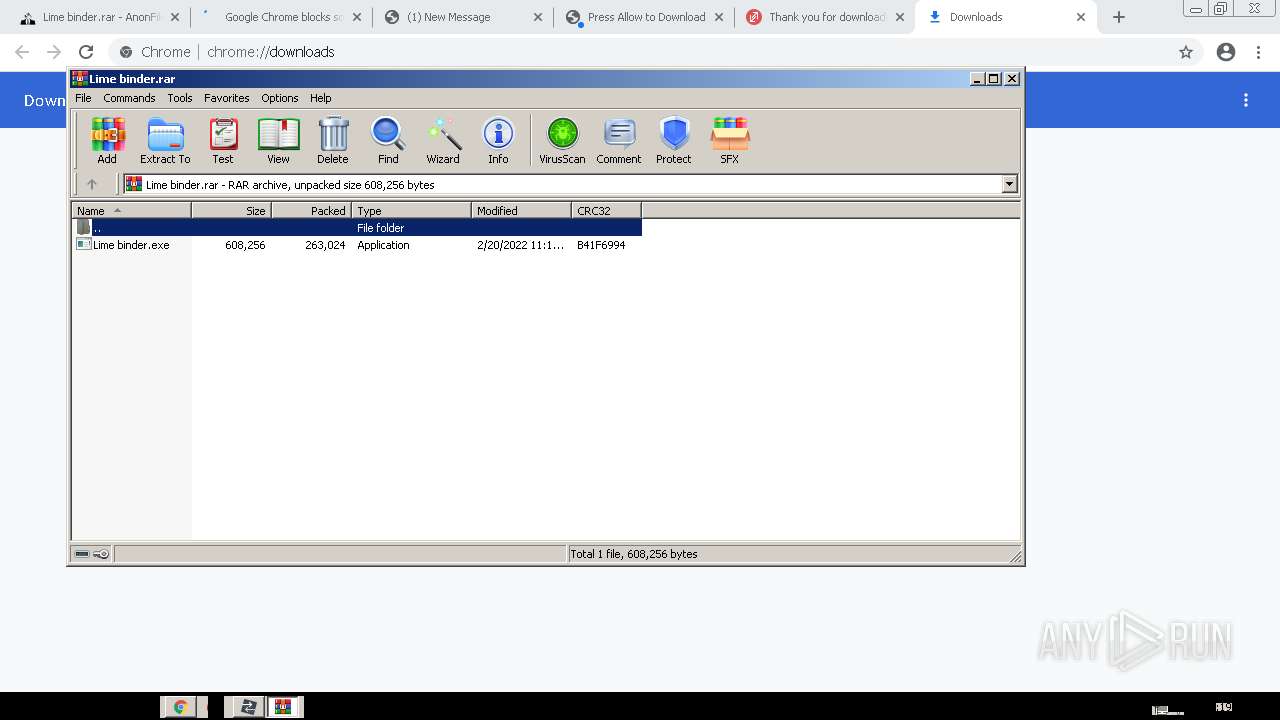Open the Tools menu
The height and width of the screenshot is (720, 1280).
coord(180,98)
